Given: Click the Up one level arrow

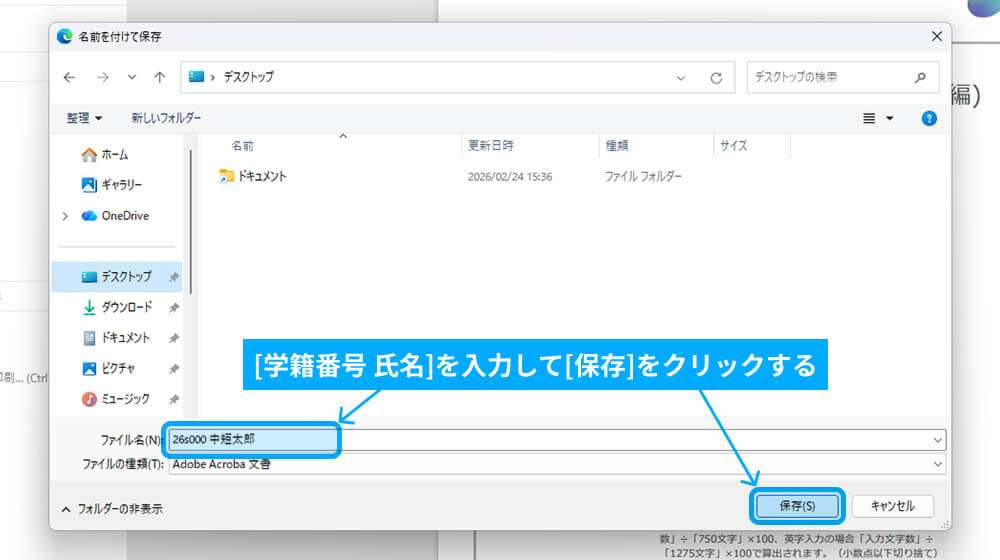Looking at the screenshot, I should [159, 77].
